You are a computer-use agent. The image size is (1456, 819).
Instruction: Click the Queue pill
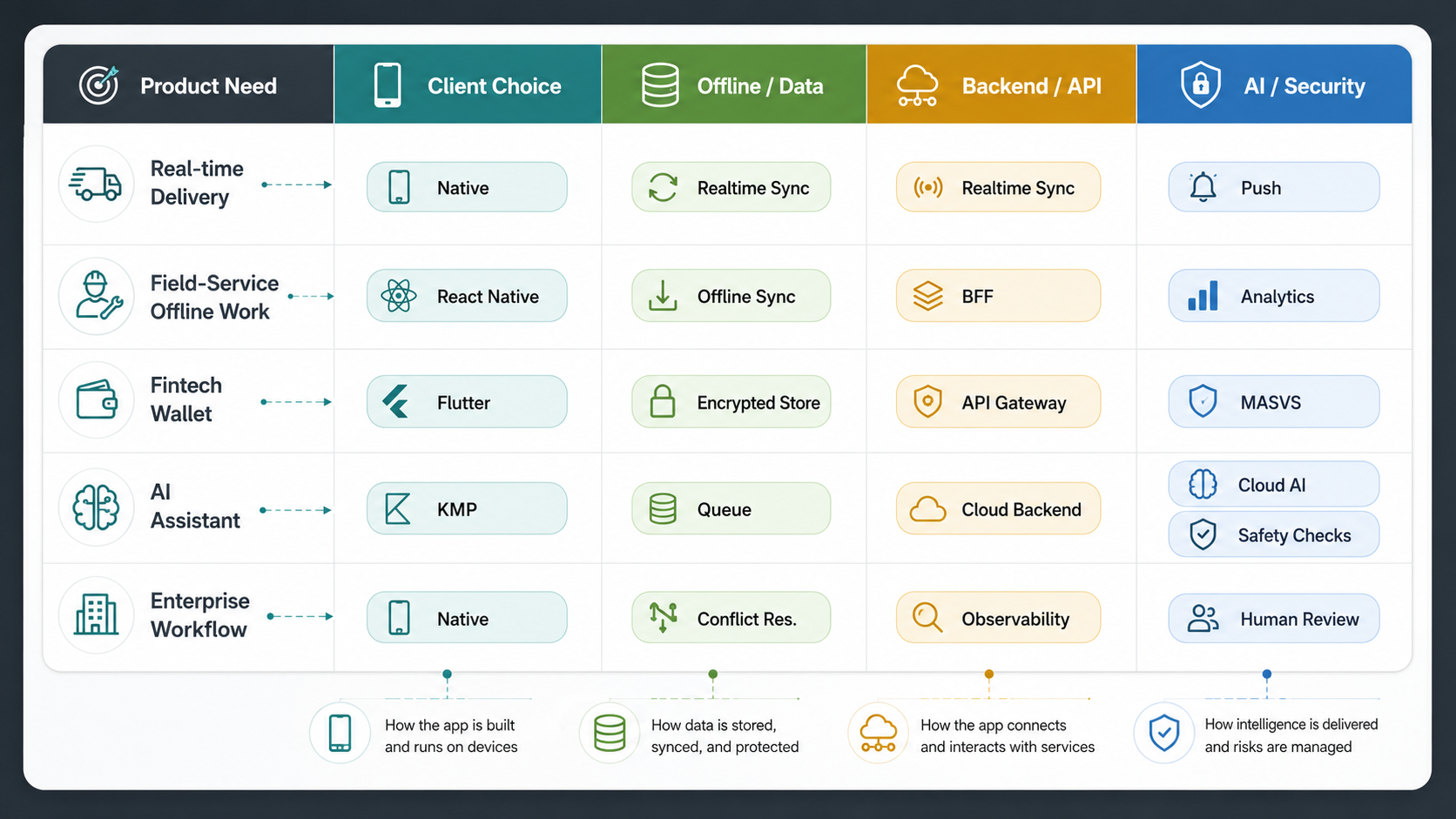pyautogui.click(x=731, y=509)
